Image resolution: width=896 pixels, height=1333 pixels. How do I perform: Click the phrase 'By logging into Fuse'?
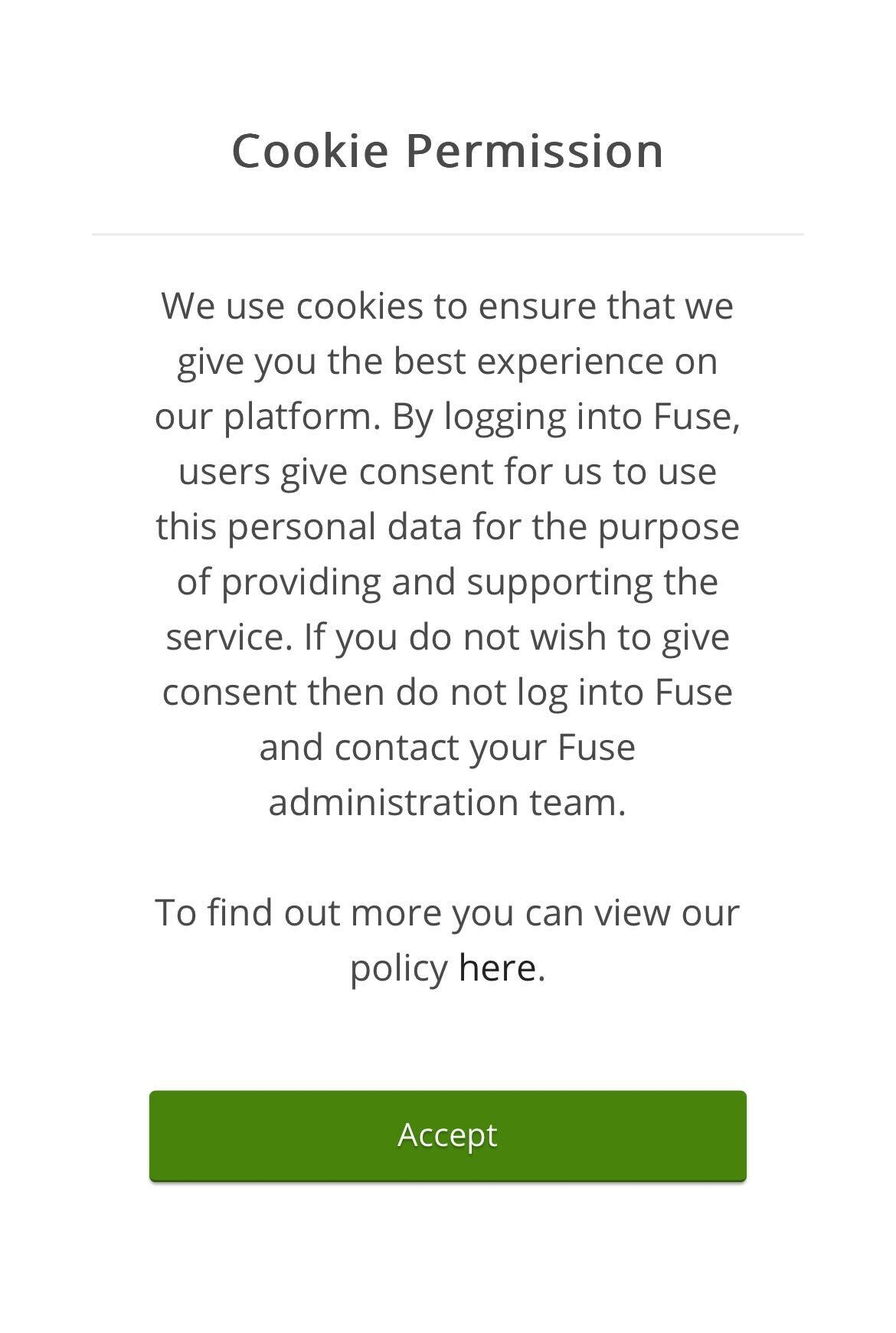565,417
